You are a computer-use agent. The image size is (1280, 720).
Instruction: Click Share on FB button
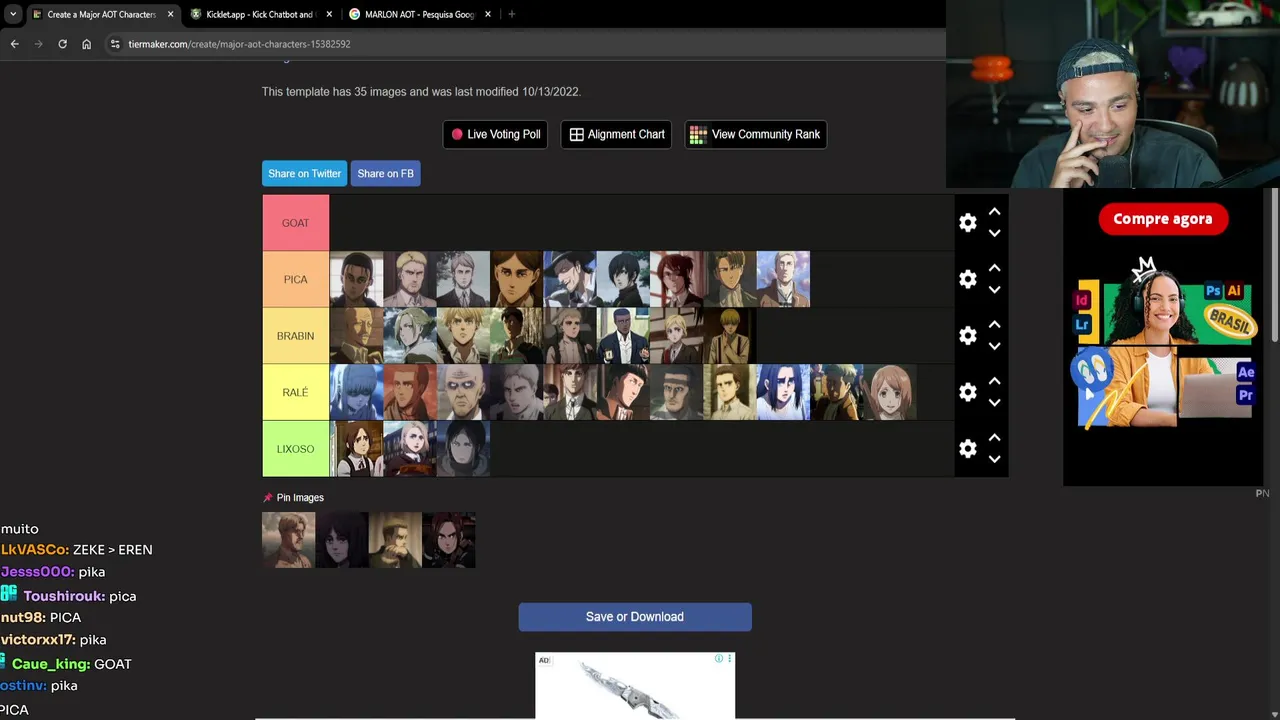click(x=385, y=173)
